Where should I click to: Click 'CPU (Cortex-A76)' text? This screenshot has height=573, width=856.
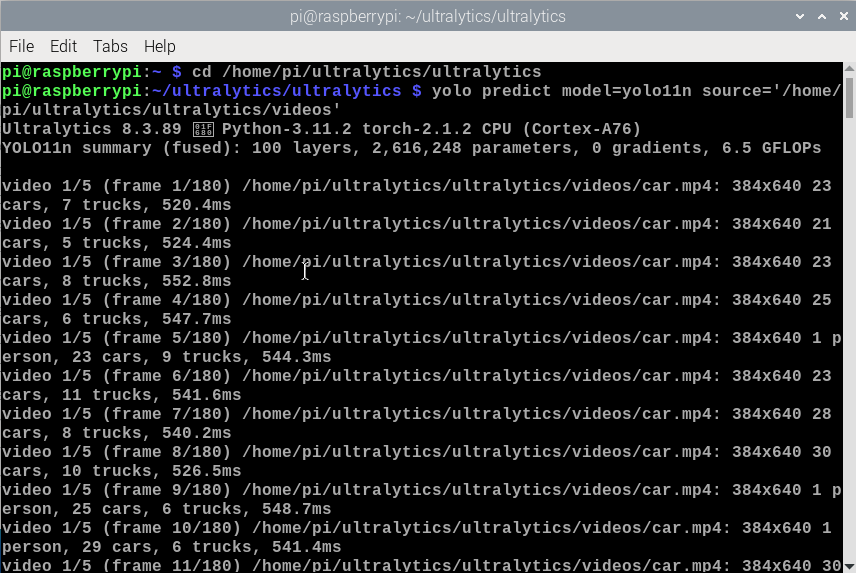(x=561, y=129)
